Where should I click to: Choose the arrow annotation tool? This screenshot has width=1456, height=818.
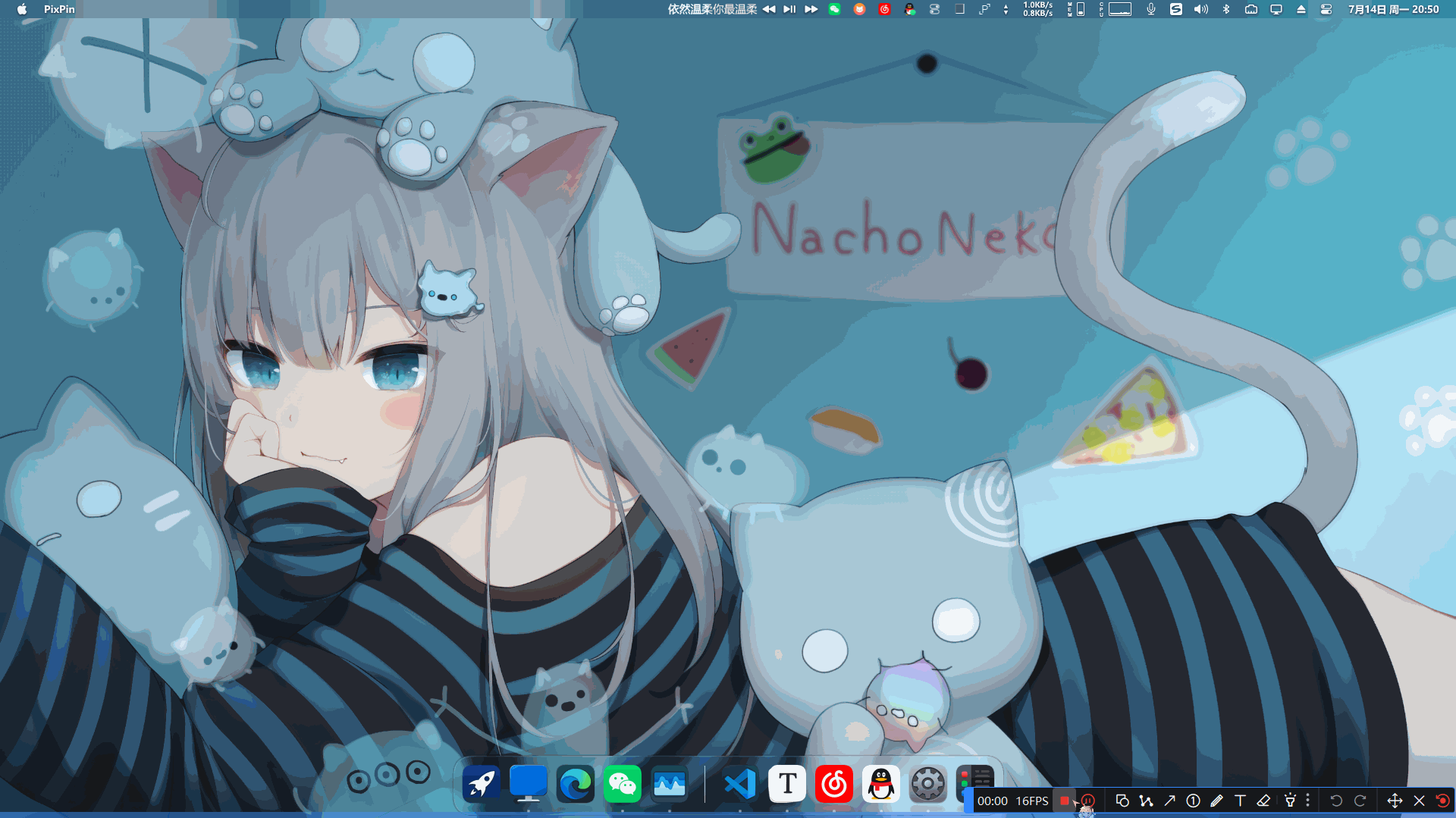point(1169,801)
